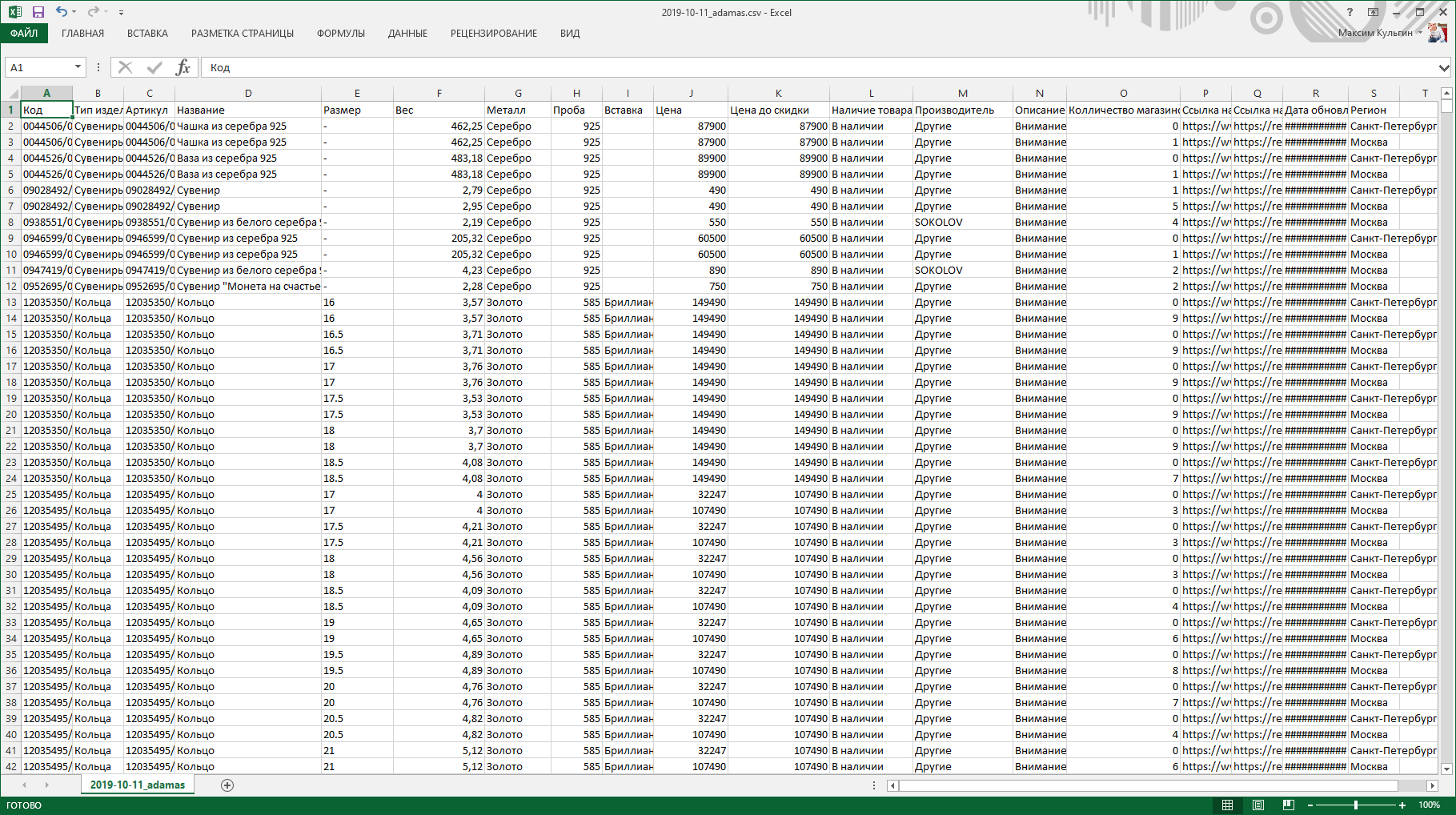
Task: Expand the formula bar with chevron
Action: tap(1444, 68)
